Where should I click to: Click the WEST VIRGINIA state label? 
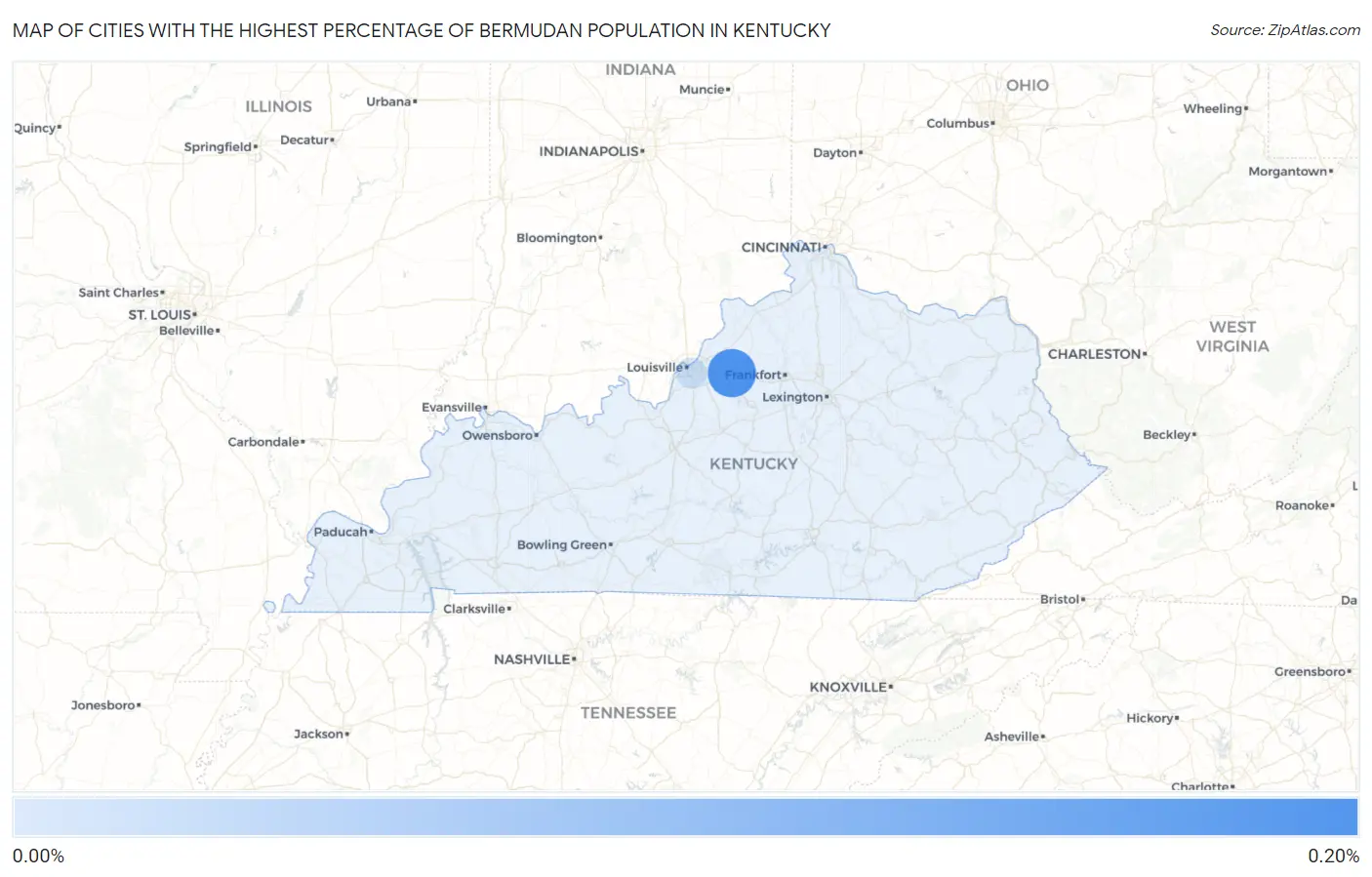coord(1232,337)
